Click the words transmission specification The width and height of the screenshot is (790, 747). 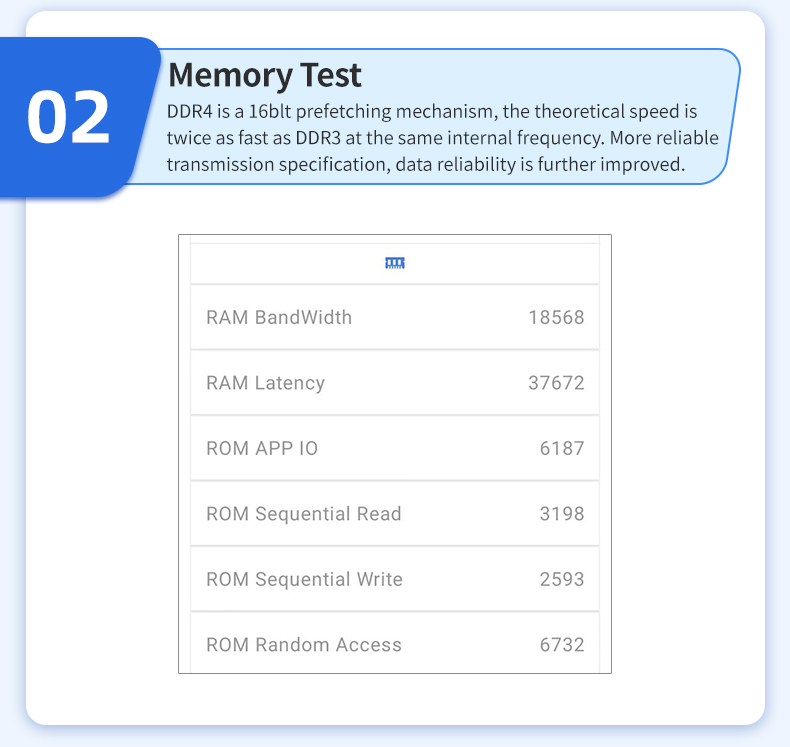(x=277, y=164)
